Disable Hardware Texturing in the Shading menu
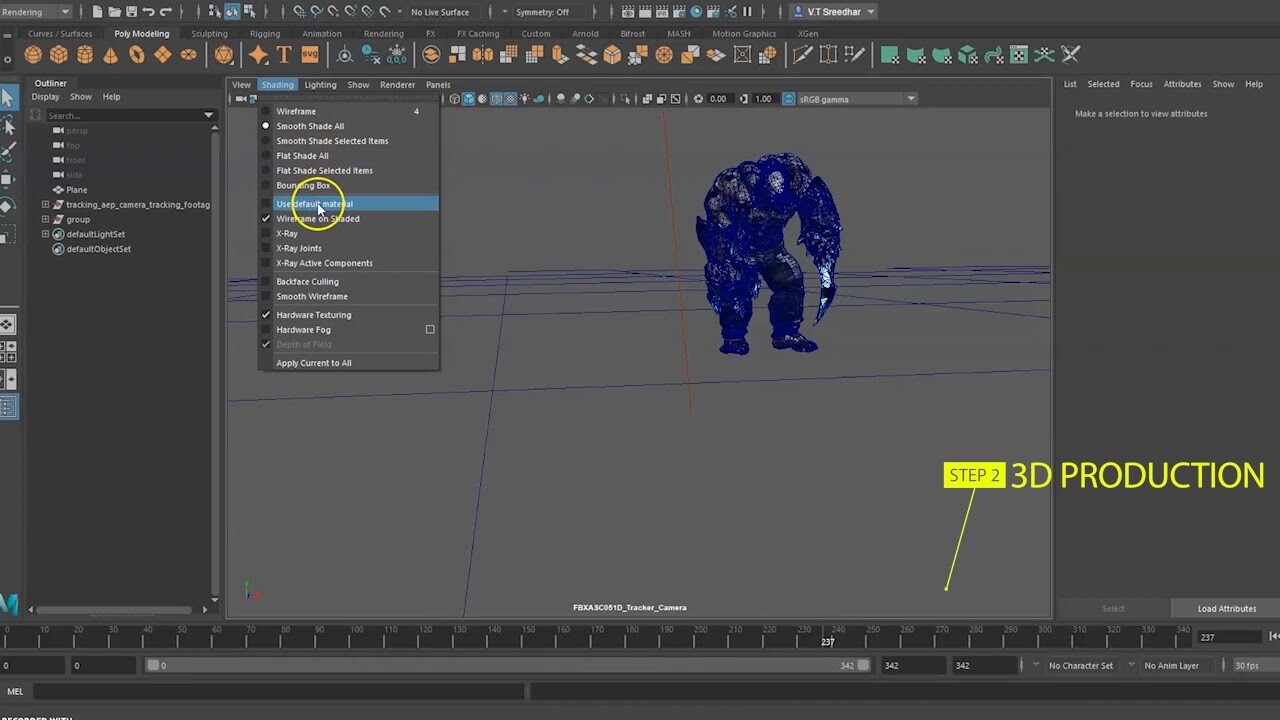 (313, 313)
